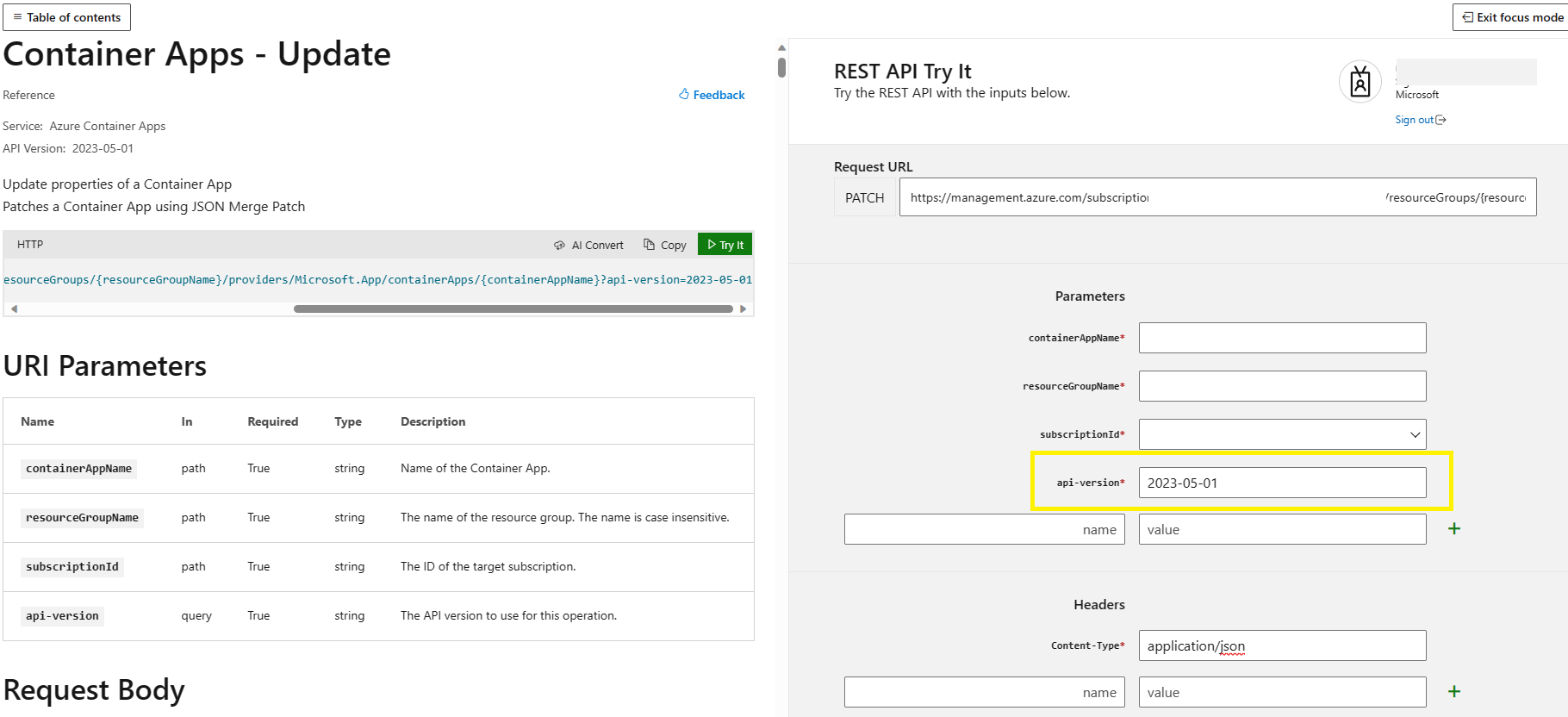Click the thumbs-up icon beside Feedback

click(684, 94)
